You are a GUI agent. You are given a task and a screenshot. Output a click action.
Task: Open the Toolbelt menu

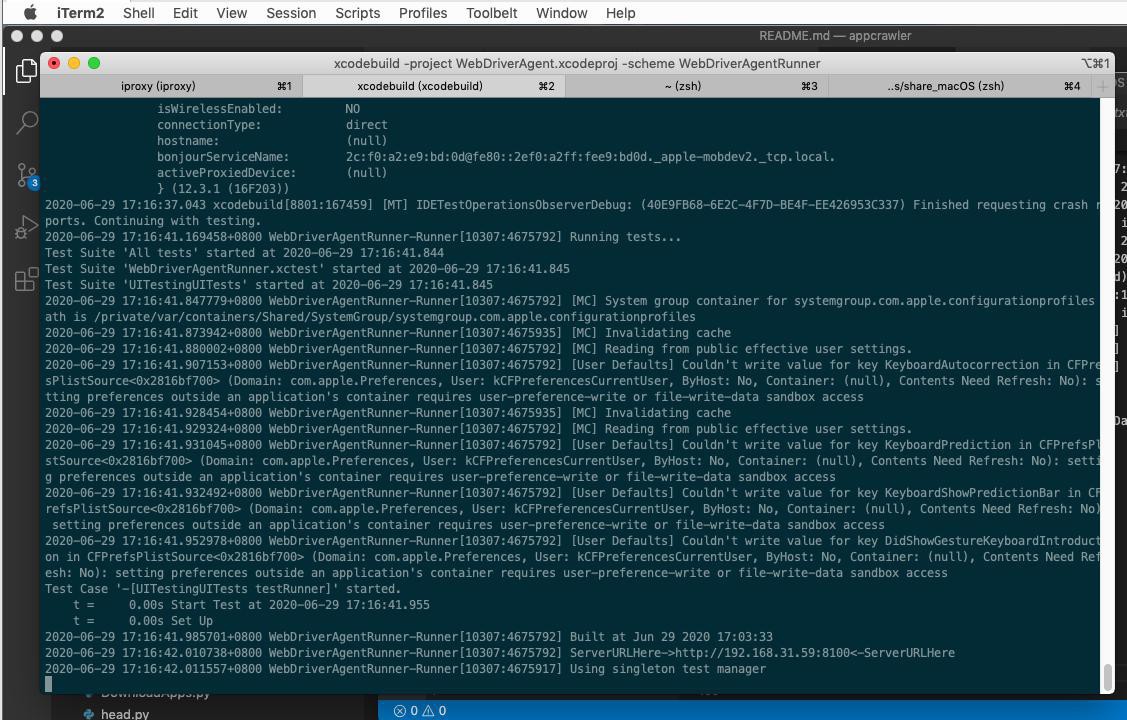point(492,13)
